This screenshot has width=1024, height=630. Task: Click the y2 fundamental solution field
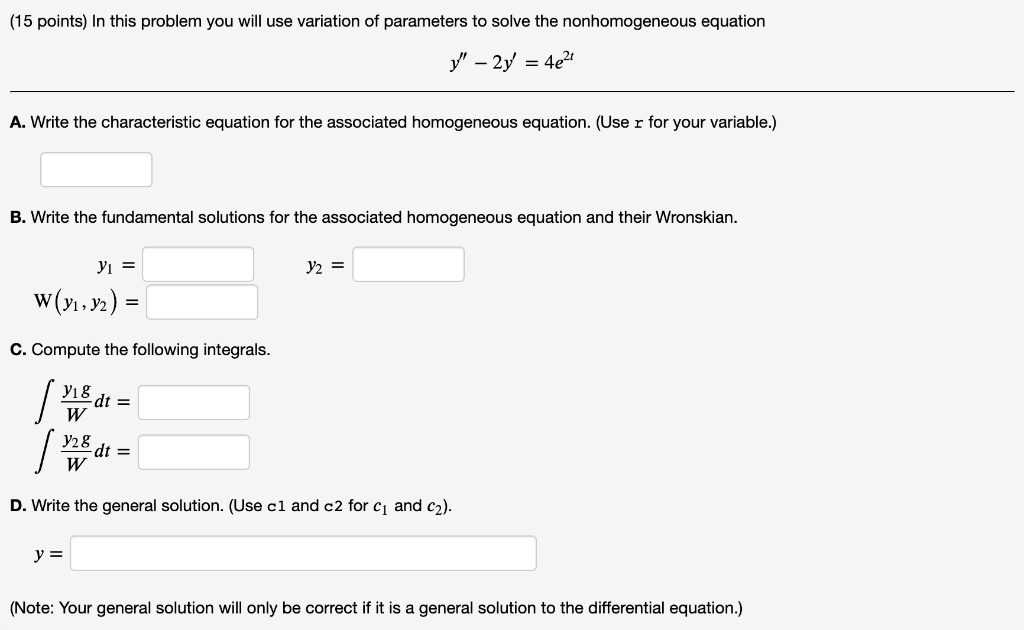[409, 264]
